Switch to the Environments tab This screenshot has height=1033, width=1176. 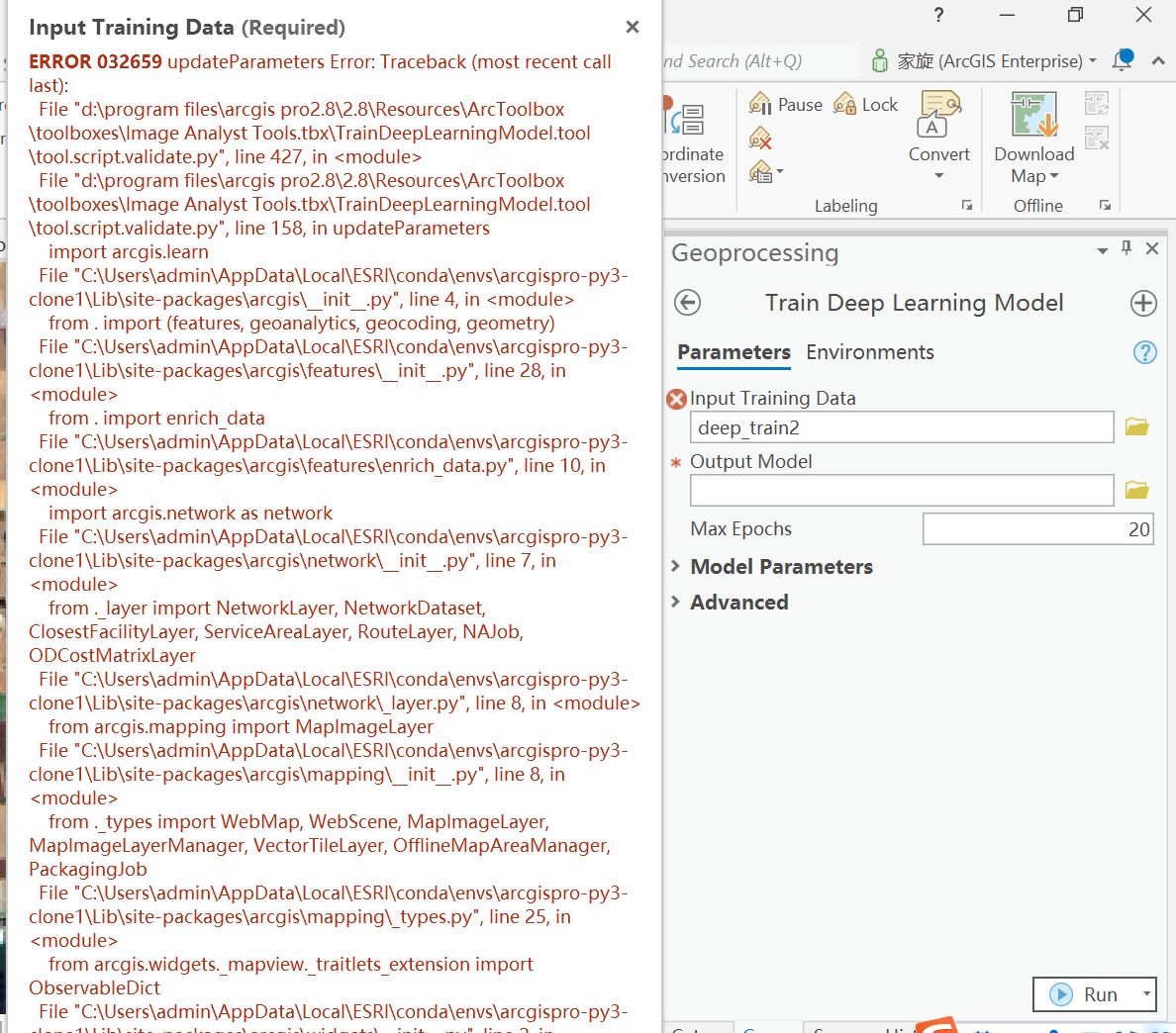click(x=870, y=352)
